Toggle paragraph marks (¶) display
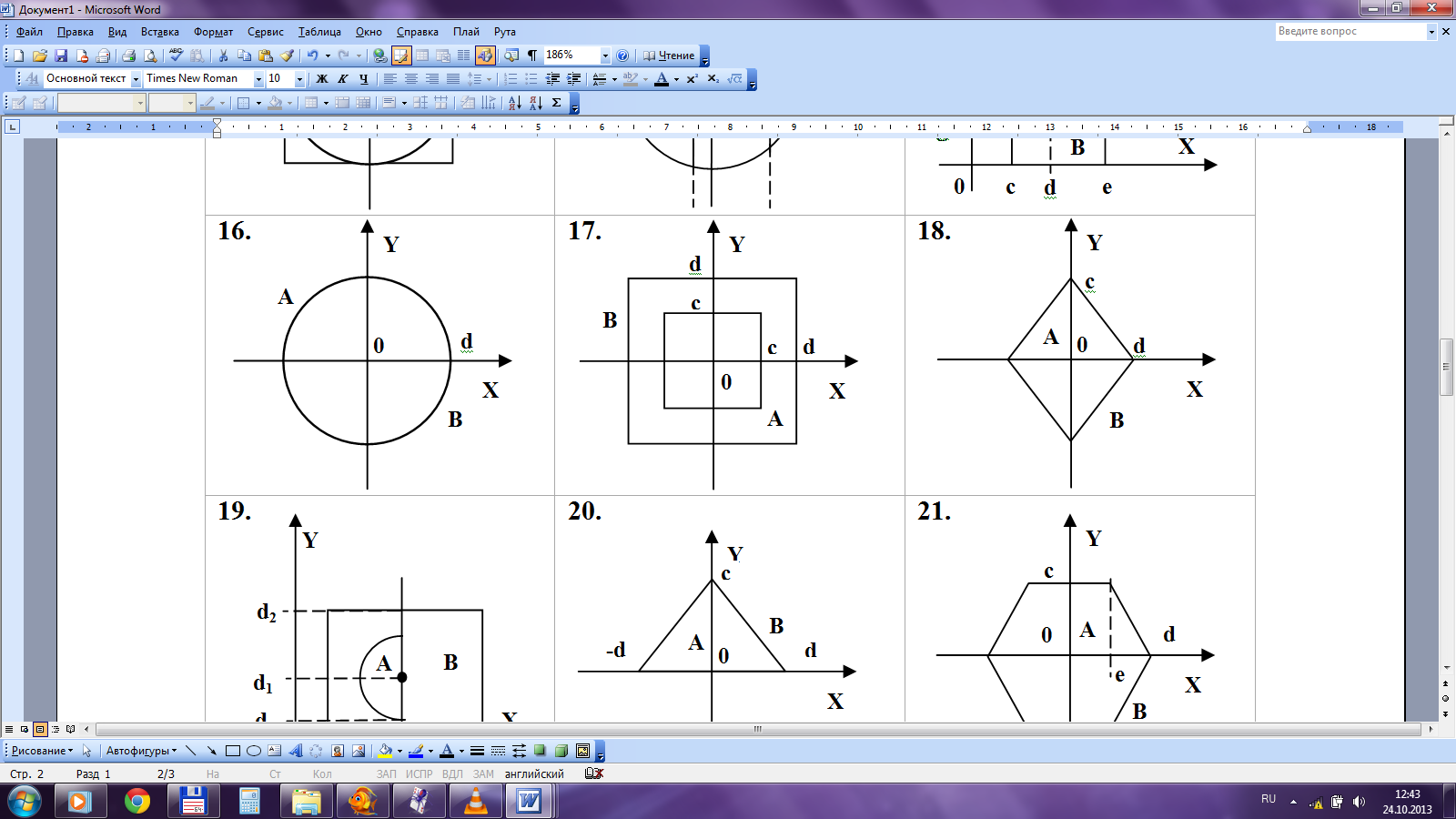 point(532,56)
